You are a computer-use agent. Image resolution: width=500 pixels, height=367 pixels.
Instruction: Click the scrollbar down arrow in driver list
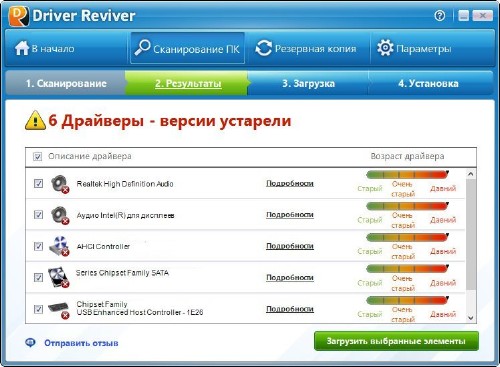click(471, 318)
